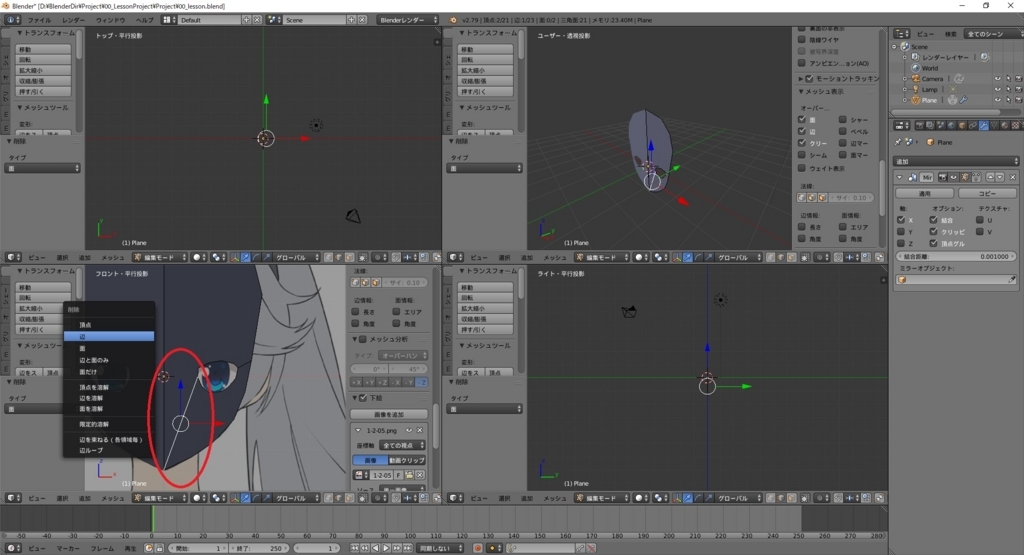Select 限定的溶解 in delete menu
The width and height of the screenshot is (1024, 555).
[x=108, y=424]
